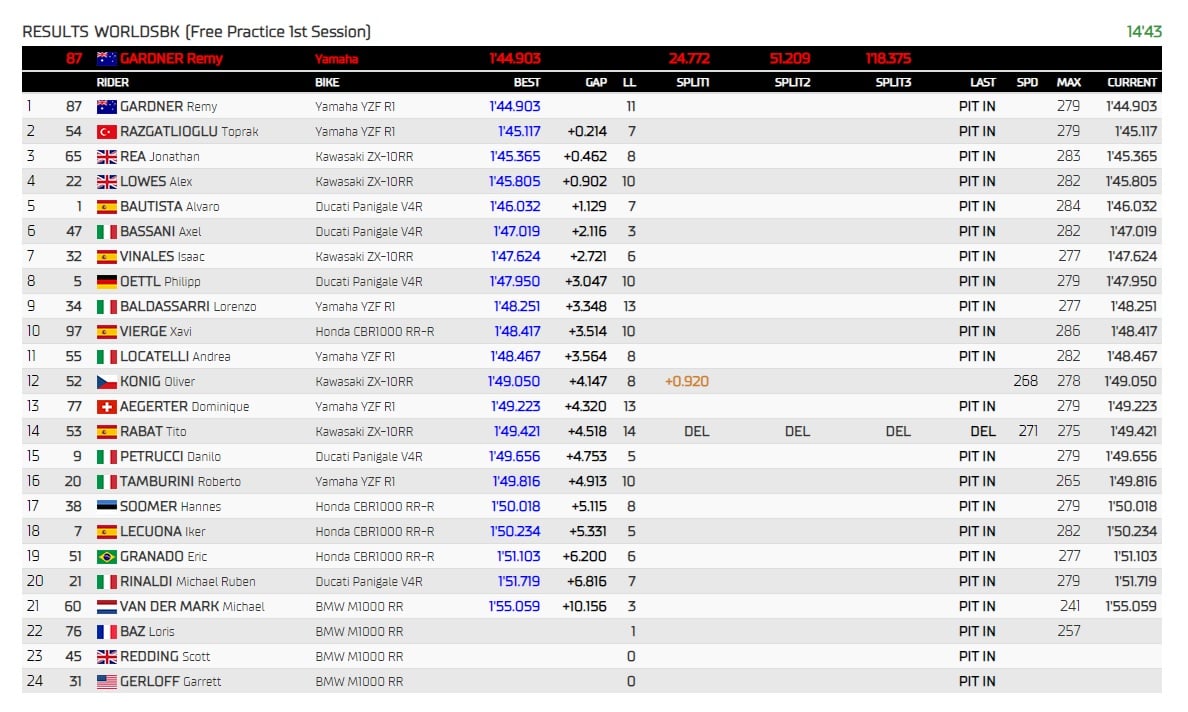Click the LL column header
Screen dimensions: 1188x712
click(x=630, y=82)
